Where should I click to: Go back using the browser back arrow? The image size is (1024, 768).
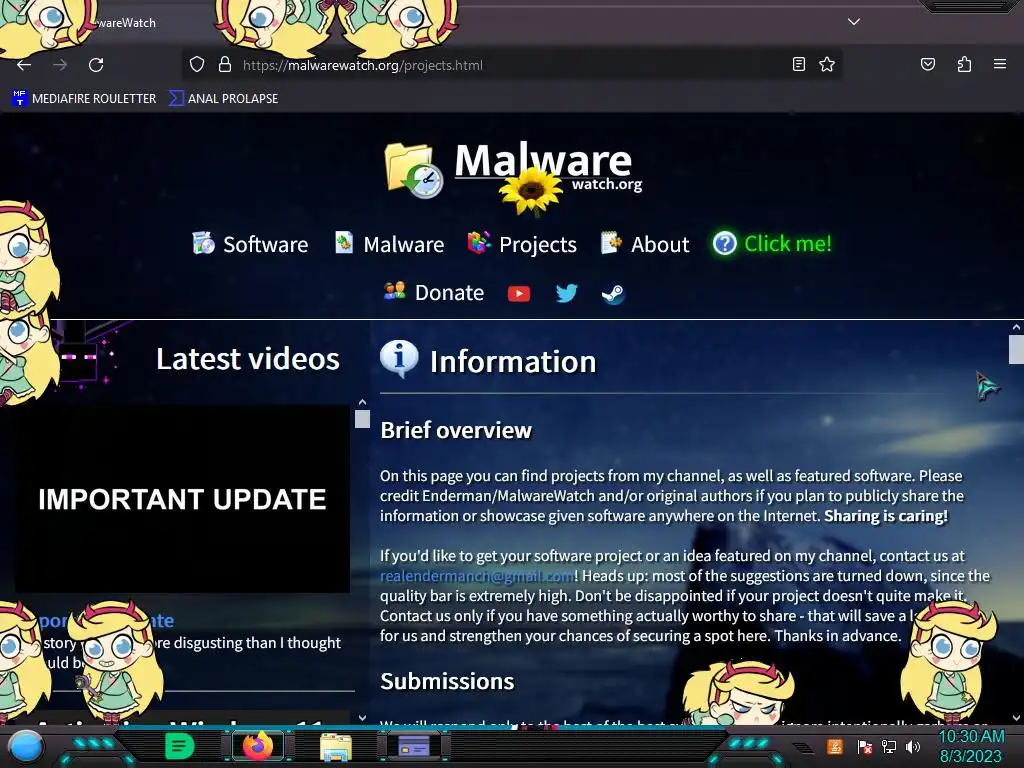click(x=24, y=65)
